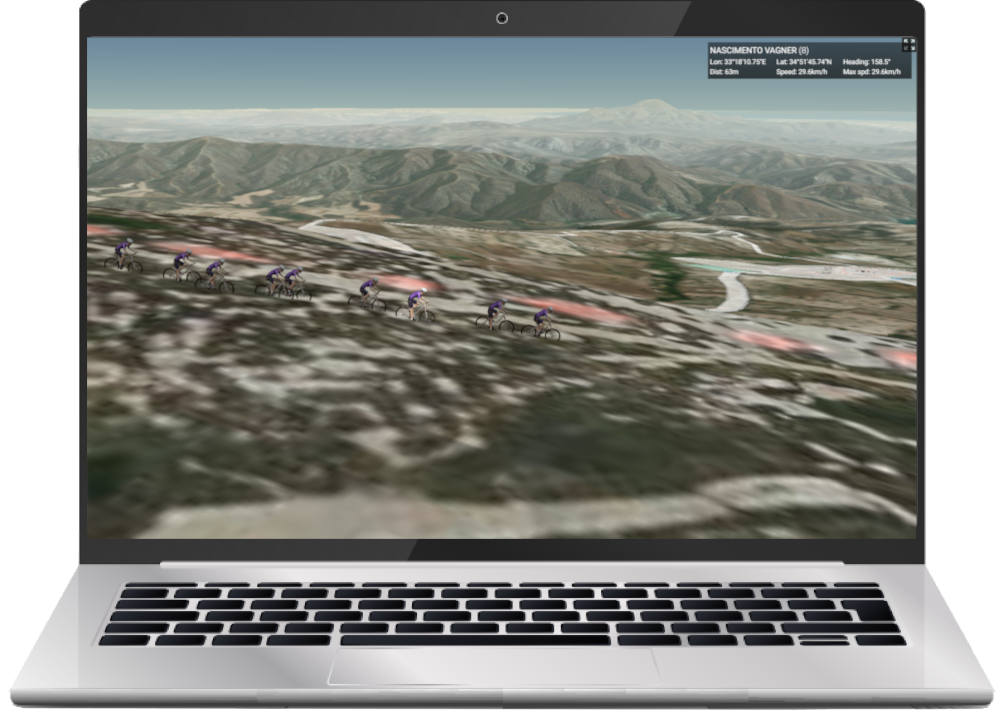Screen dimensions: 1000x713
Task: Select the third cyclist from the left
Action: [x=214, y=276]
